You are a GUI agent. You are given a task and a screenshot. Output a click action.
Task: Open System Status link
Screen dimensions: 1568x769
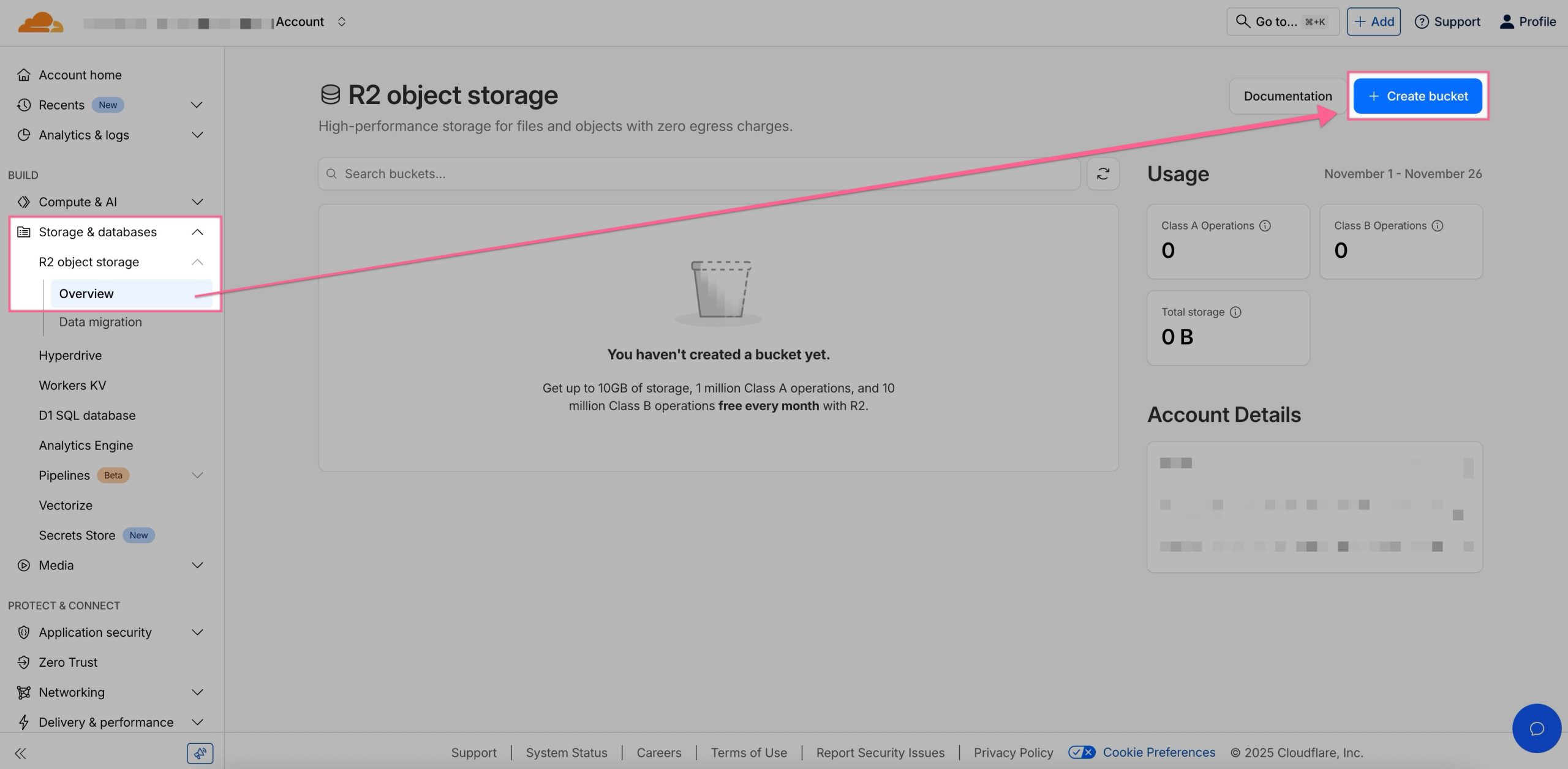click(x=567, y=752)
